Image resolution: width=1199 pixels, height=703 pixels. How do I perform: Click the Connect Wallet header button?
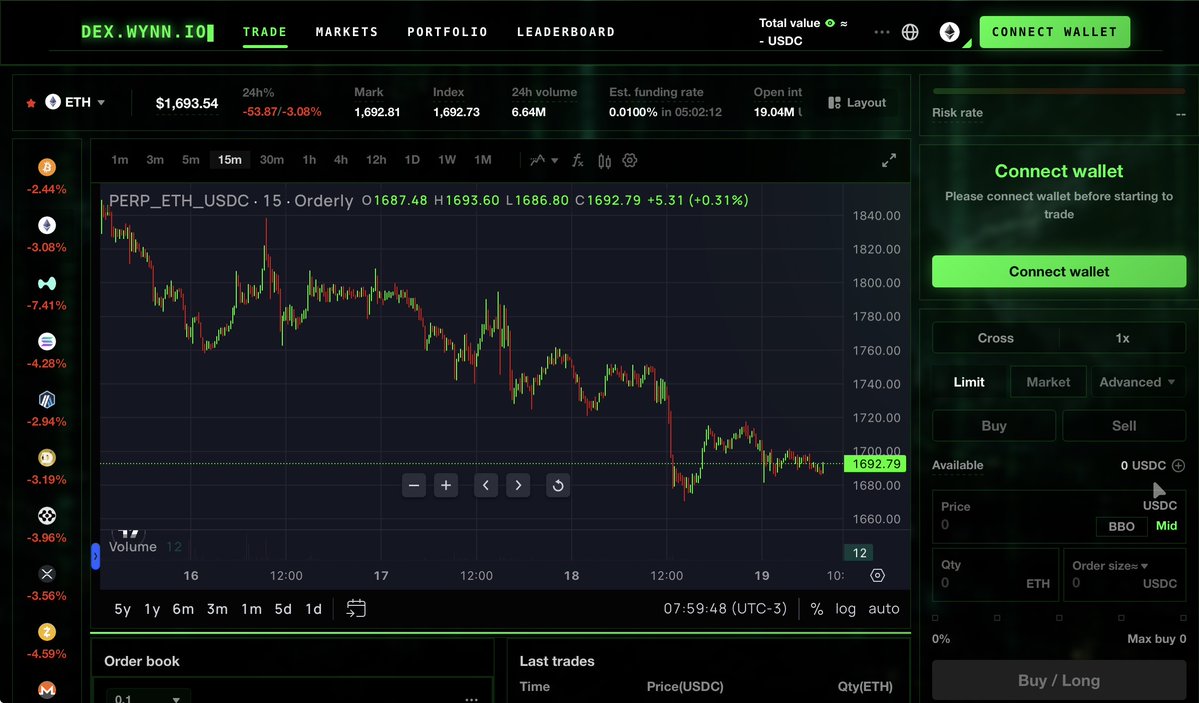(1054, 32)
